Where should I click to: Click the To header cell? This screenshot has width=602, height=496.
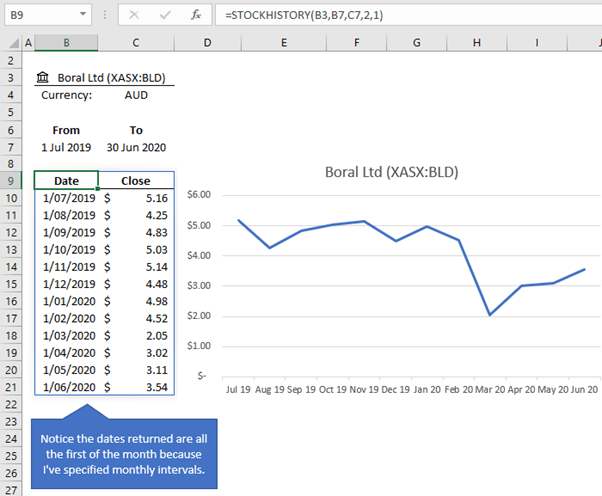point(136,130)
